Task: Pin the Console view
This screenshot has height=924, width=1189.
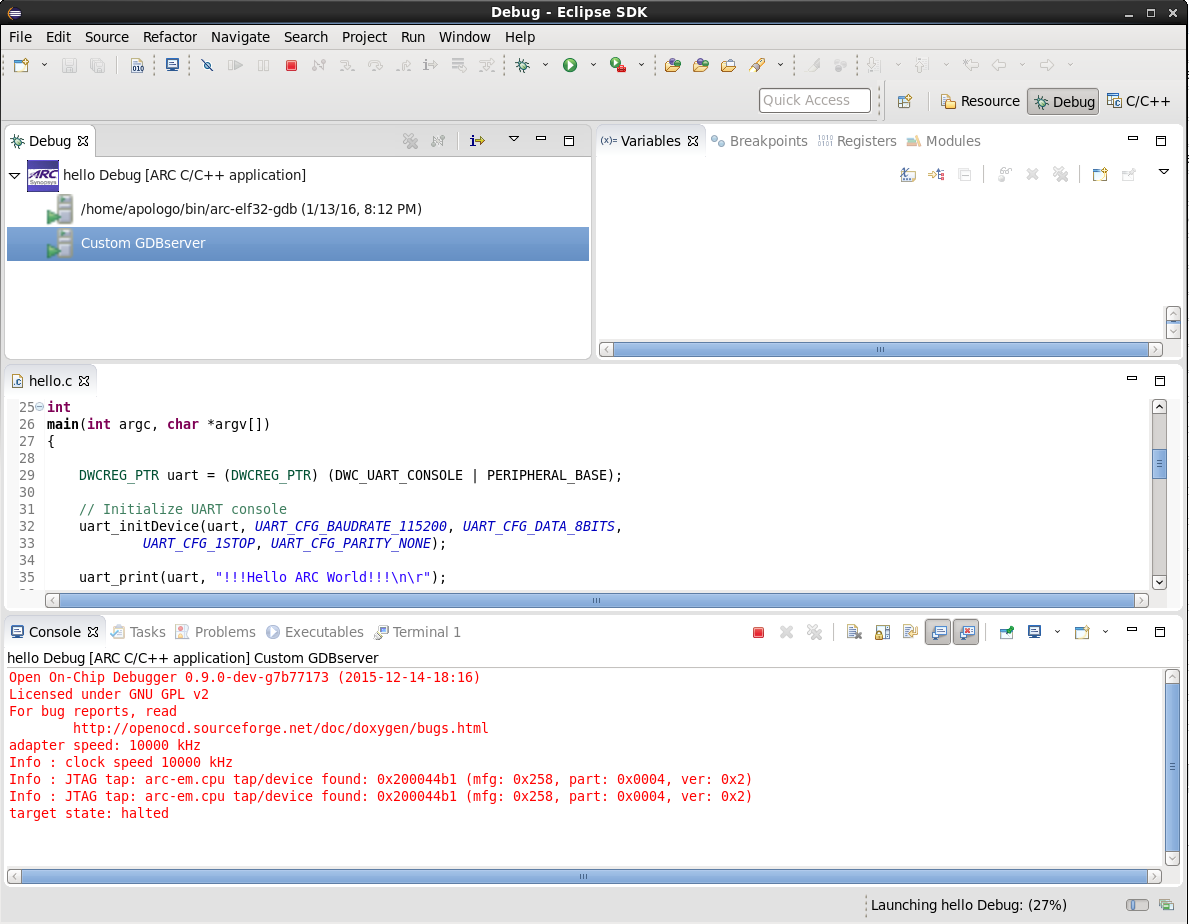Action: (1006, 632)
